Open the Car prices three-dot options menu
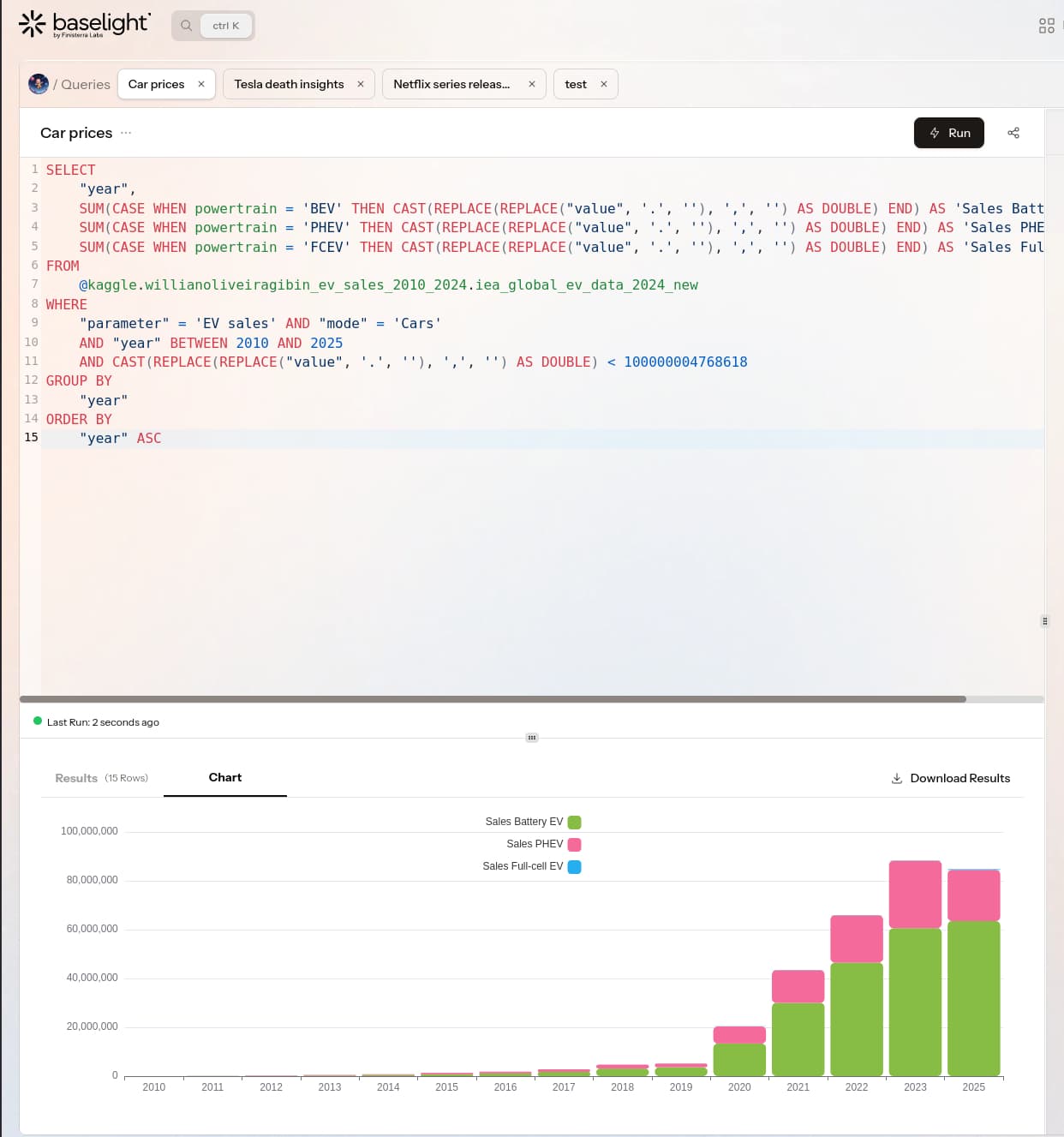 126,133
